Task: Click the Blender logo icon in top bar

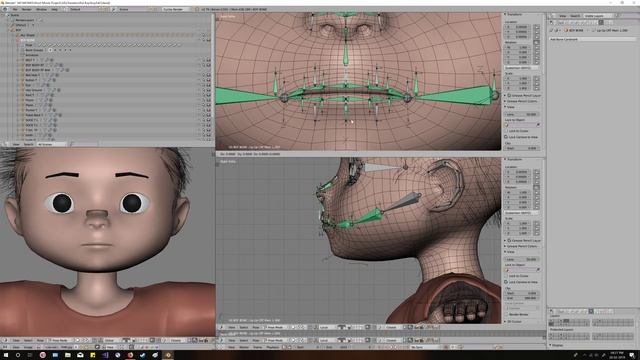Action: 5,9
